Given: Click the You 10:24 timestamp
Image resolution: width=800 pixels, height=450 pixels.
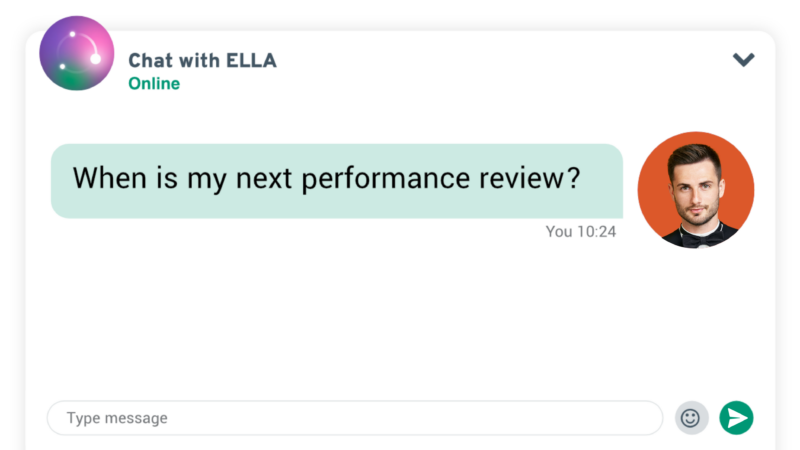Looking at the screenshot, I should [x=581, y=232].
